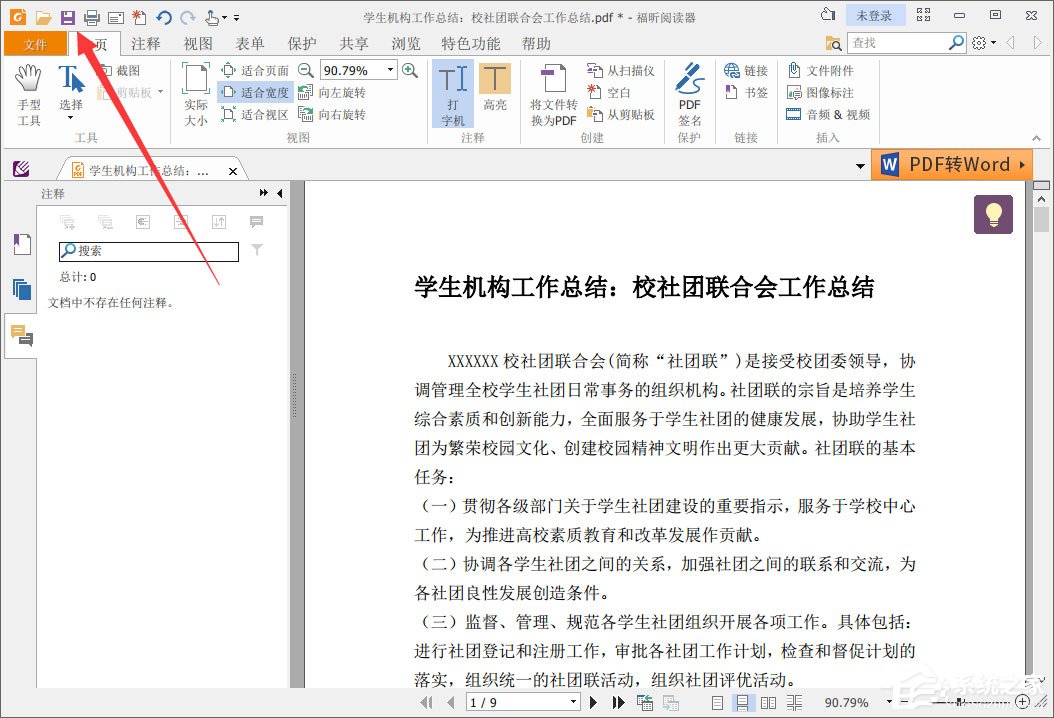Open the PDF签名 (PDF Sign) tool

point(688,92)
